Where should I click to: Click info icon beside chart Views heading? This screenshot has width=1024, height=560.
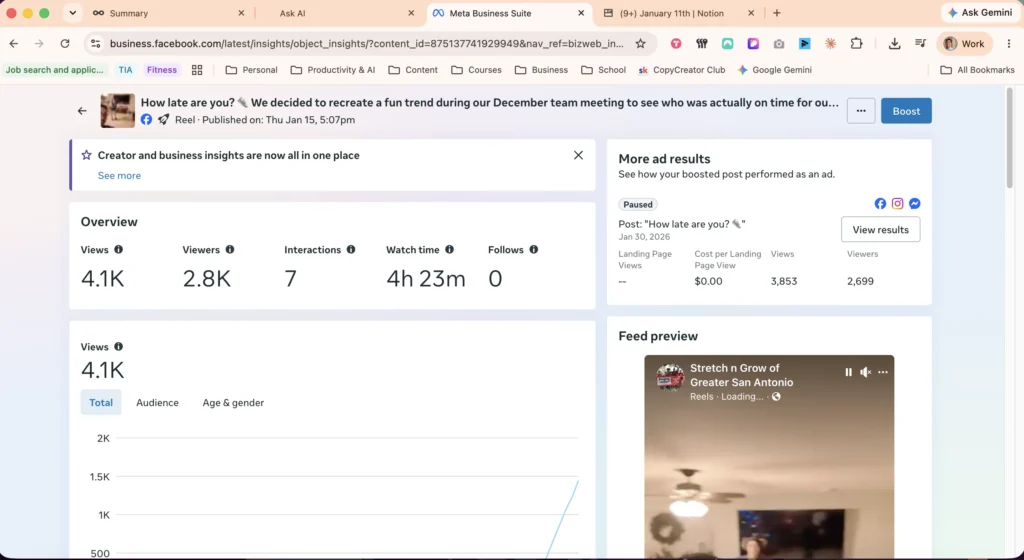(118, 347)
